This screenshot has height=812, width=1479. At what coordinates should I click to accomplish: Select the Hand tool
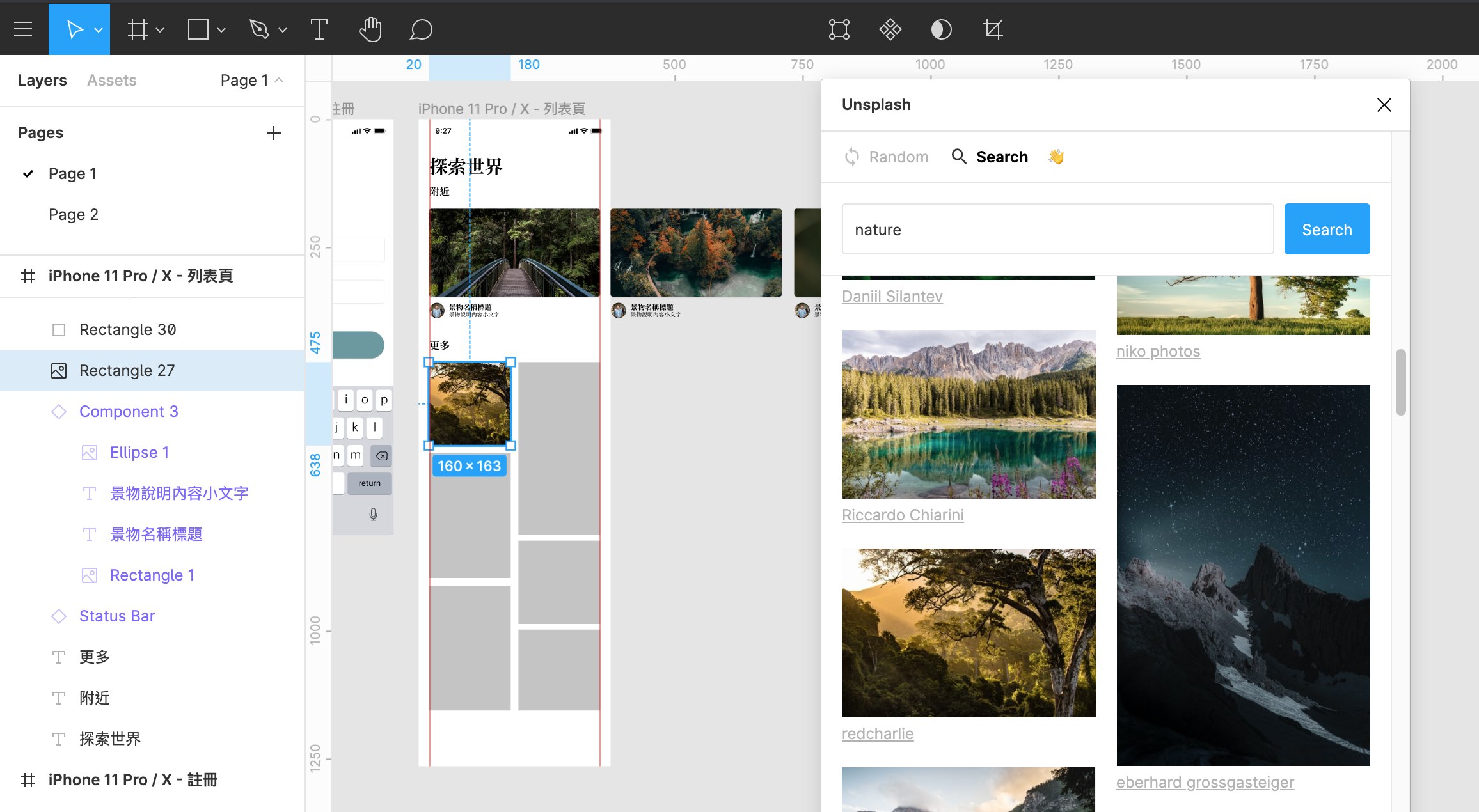[x=370, y=29]
